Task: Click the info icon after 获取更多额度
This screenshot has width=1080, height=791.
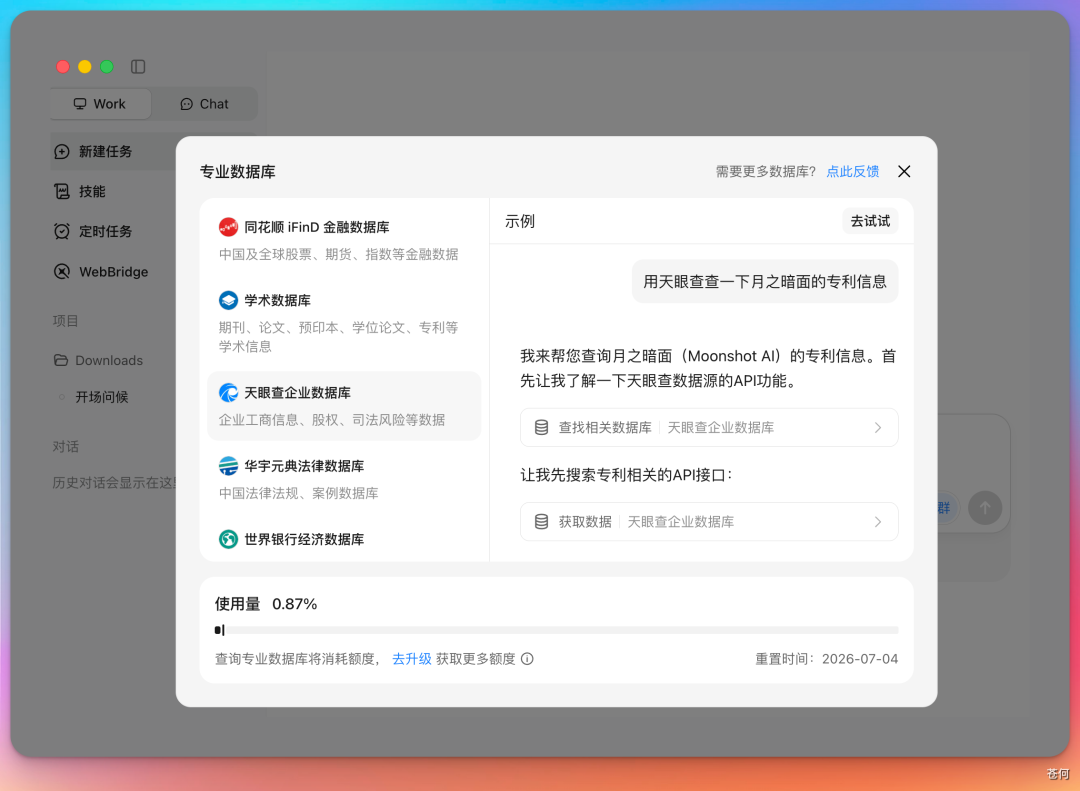Action: 527,659
